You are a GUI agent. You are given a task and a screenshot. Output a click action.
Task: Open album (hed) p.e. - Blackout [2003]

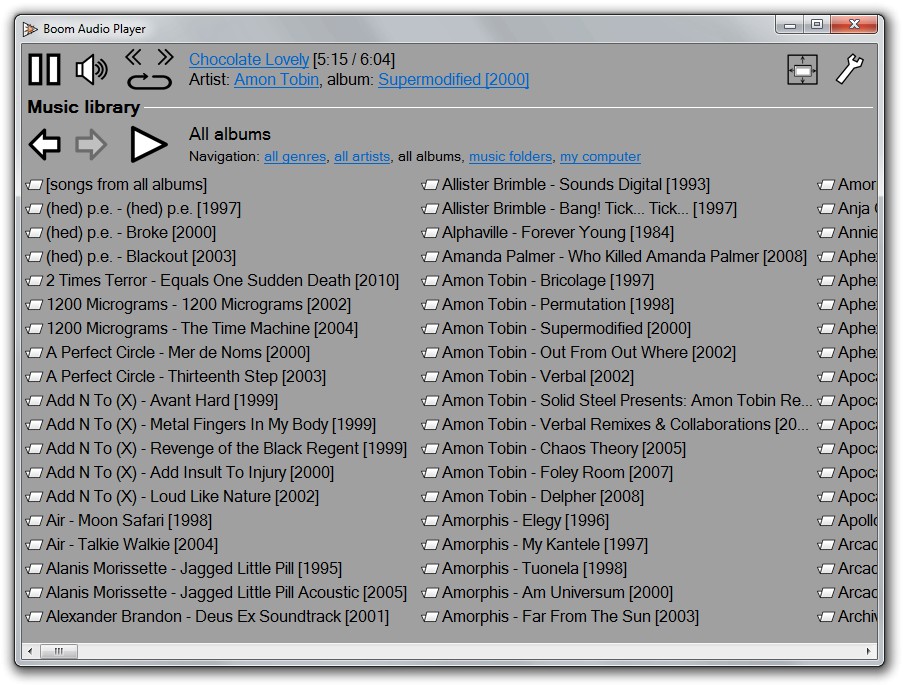click(x=141, y=256)
